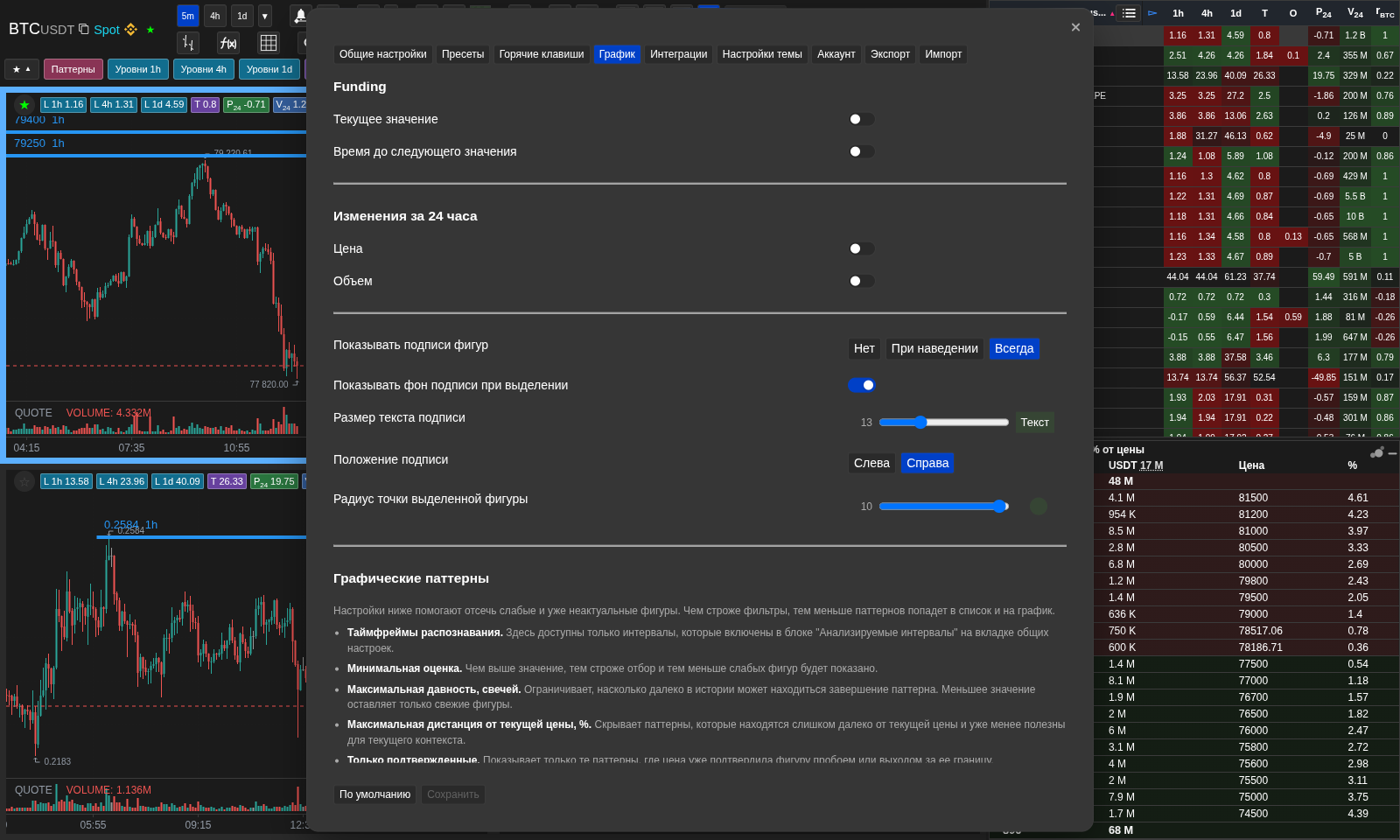This screenshot has height=840, width=1400.
Task: Close the settings dialog with the X
Action: [1075, 27]
